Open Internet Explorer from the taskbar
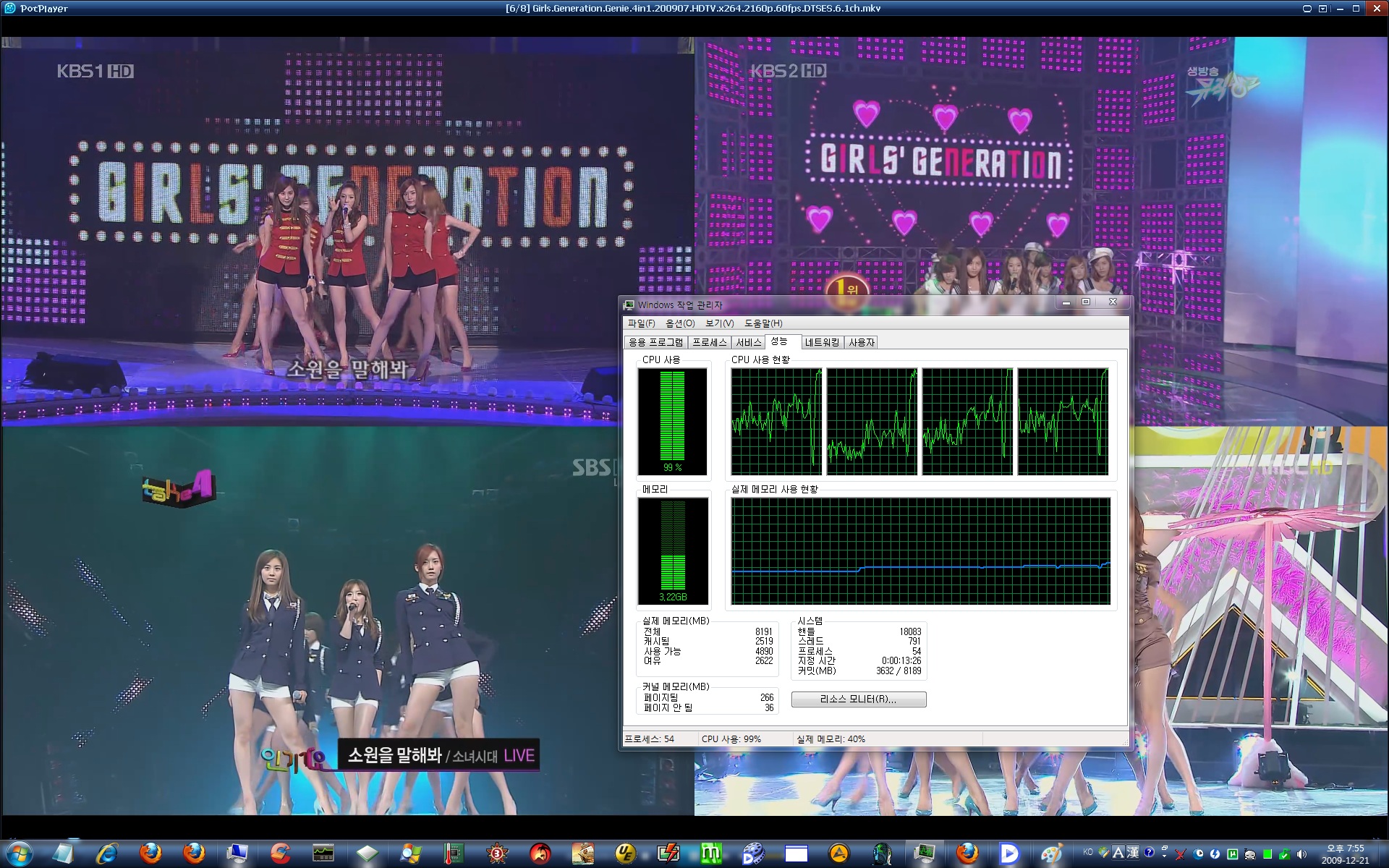Screen dimensions: 1389x868 click(107, 854)
